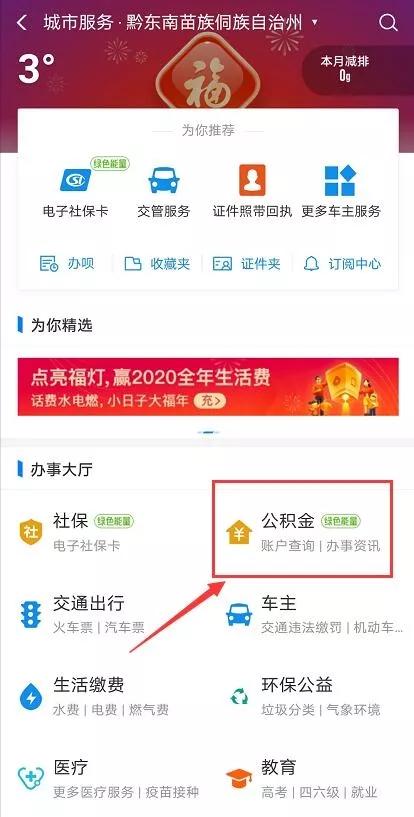414x817 pixels.
Task: Select the 交管服务 car icon
Action: pyautogui.click(x=164, y=180)
